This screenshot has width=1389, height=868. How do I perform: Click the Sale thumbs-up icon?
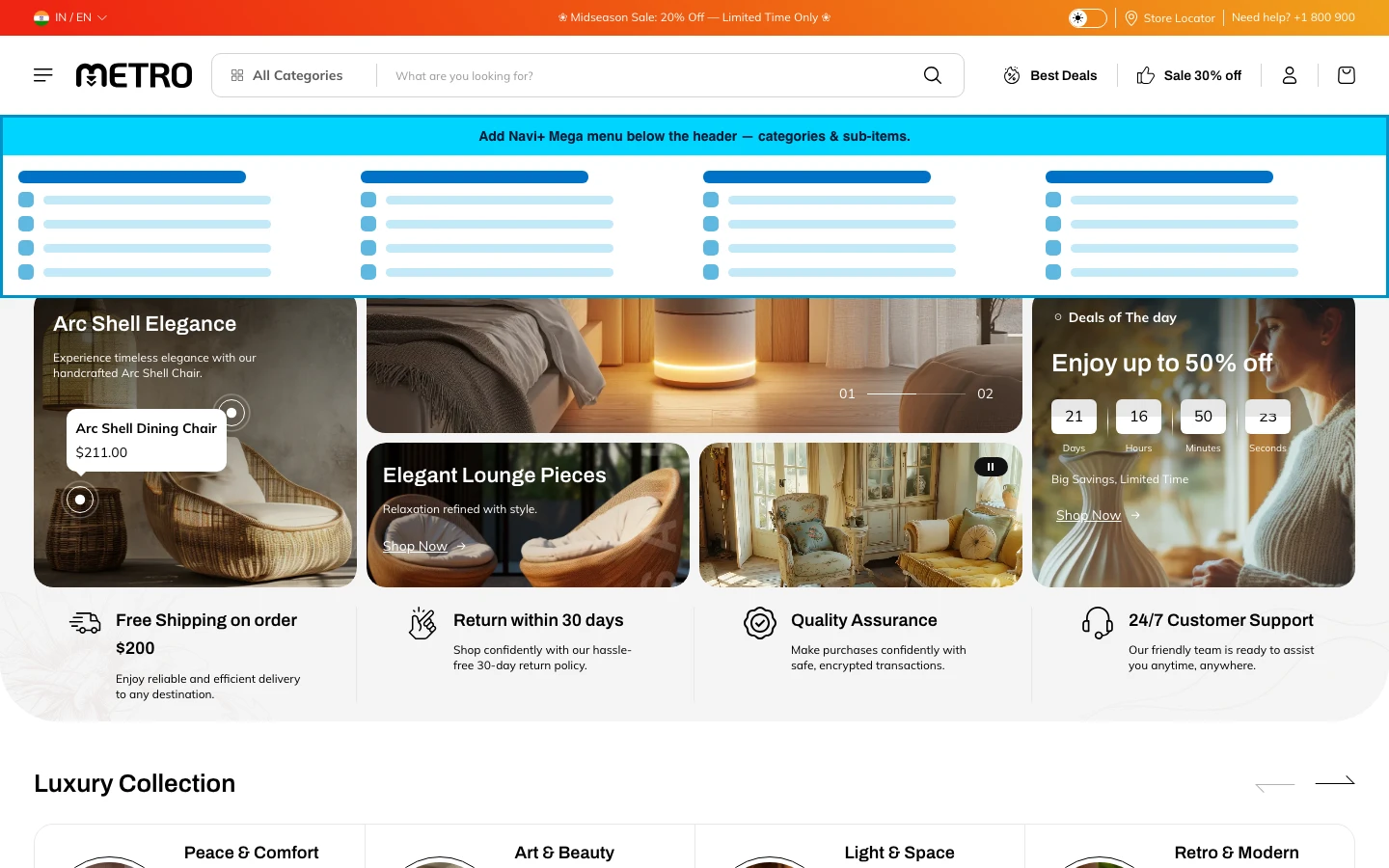coord(1146,75)
